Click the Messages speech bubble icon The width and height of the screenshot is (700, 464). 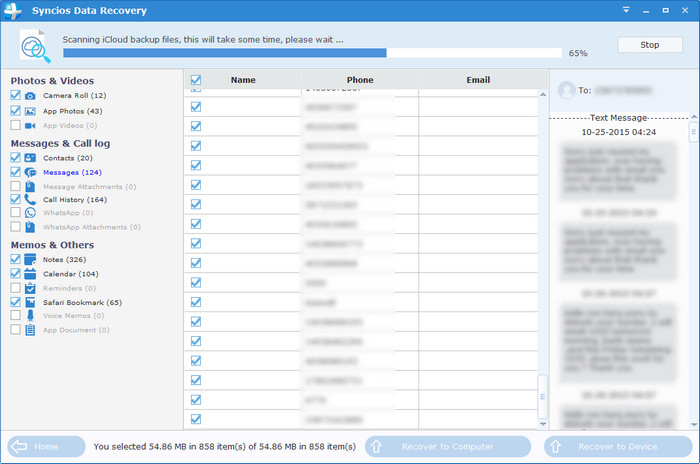[30, 172]
